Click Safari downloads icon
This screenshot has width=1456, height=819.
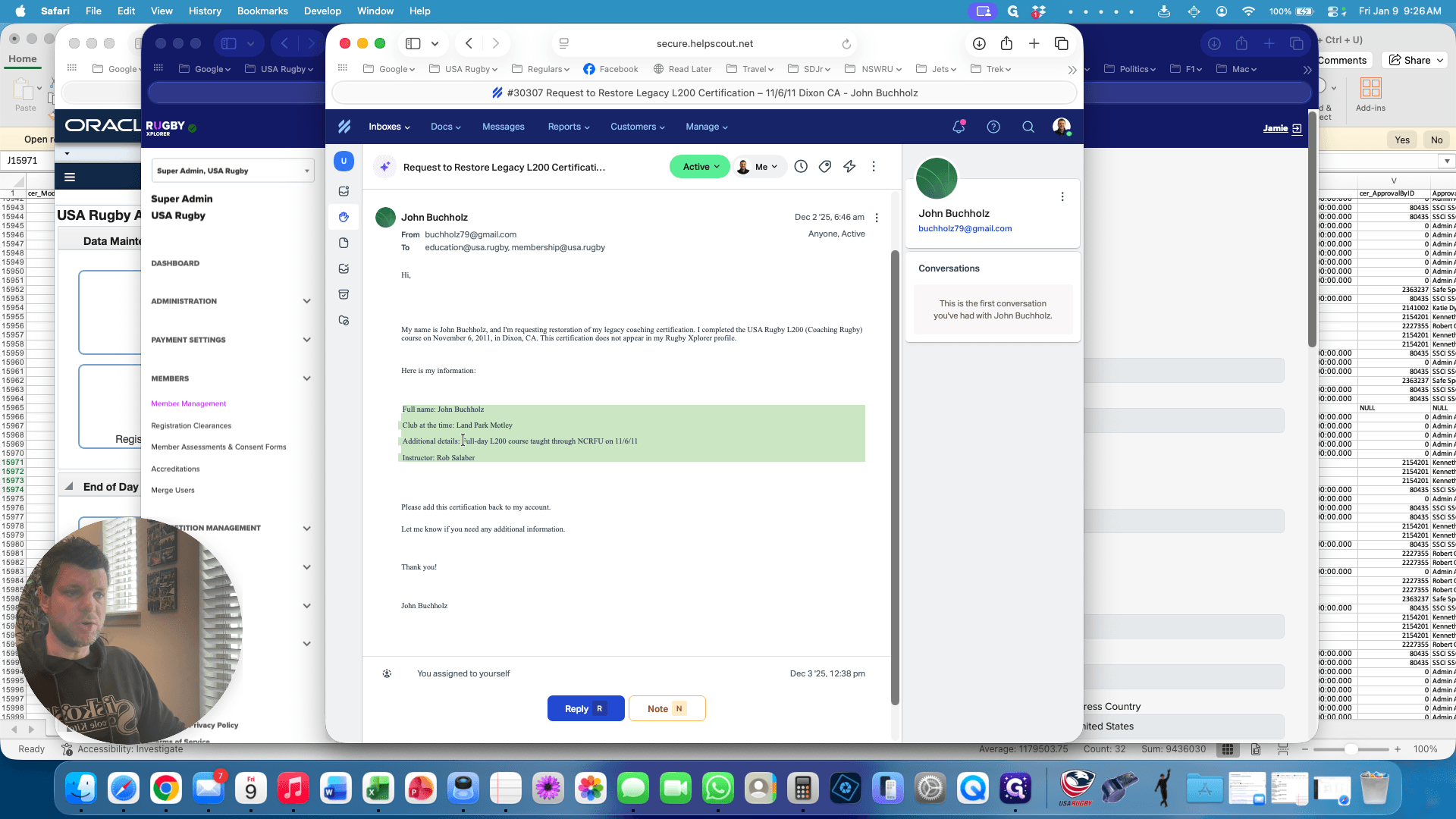point(979,43)
